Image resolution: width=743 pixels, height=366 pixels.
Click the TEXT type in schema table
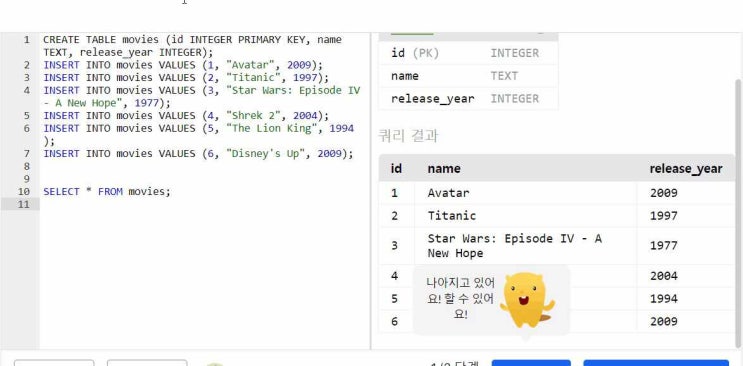pyautogui.click(x=504, y=76)
